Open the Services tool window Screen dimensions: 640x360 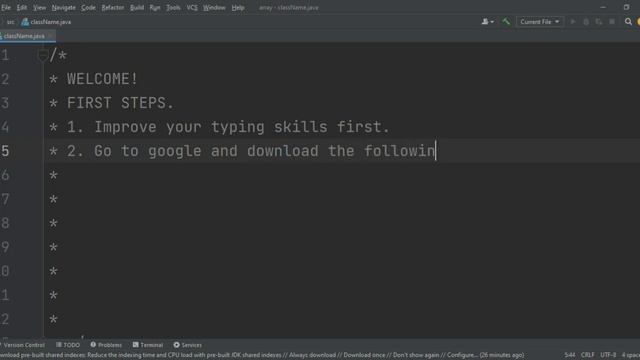click(188, 345)
